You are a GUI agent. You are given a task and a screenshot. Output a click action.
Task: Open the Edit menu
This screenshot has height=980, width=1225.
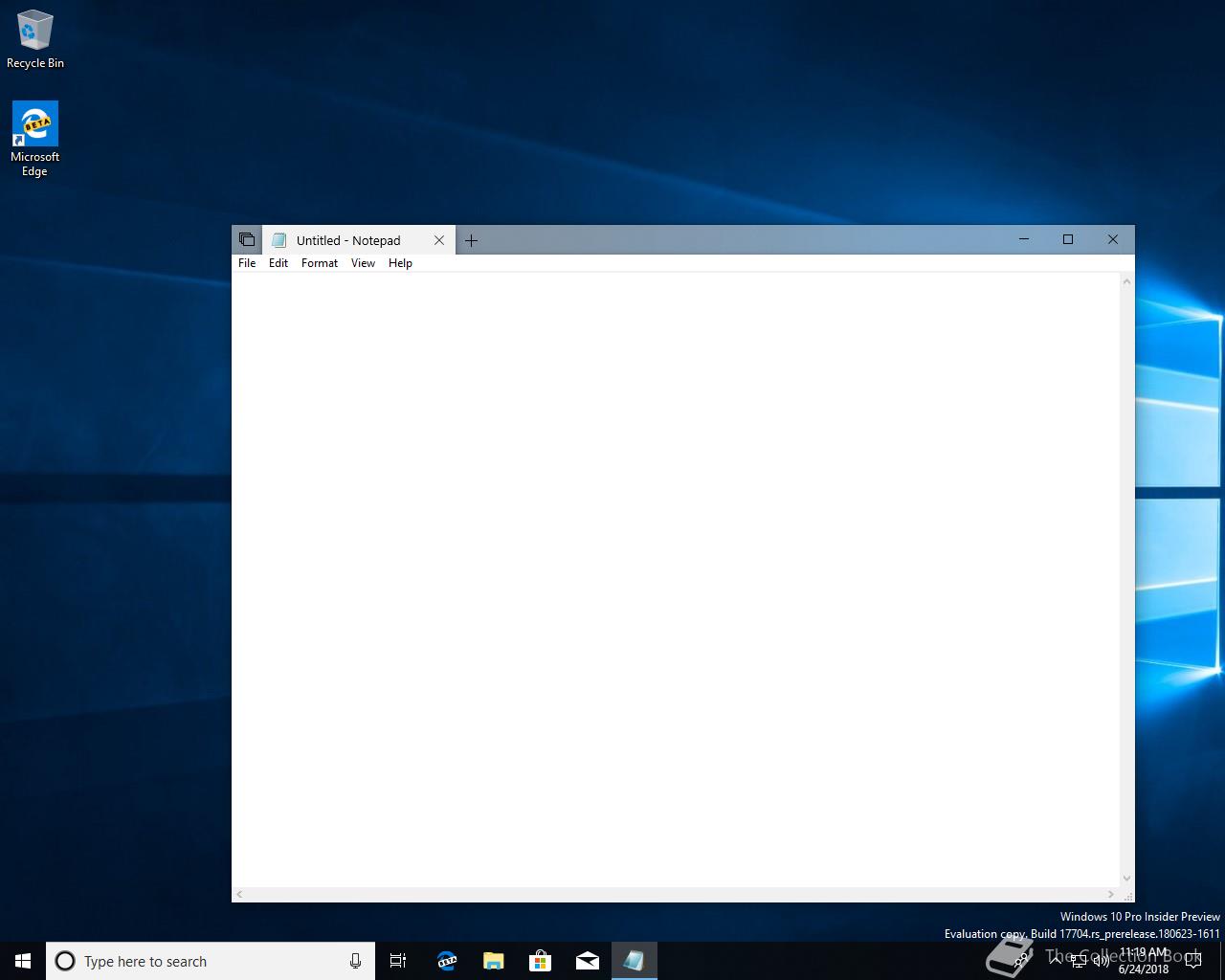click(278, 263)
